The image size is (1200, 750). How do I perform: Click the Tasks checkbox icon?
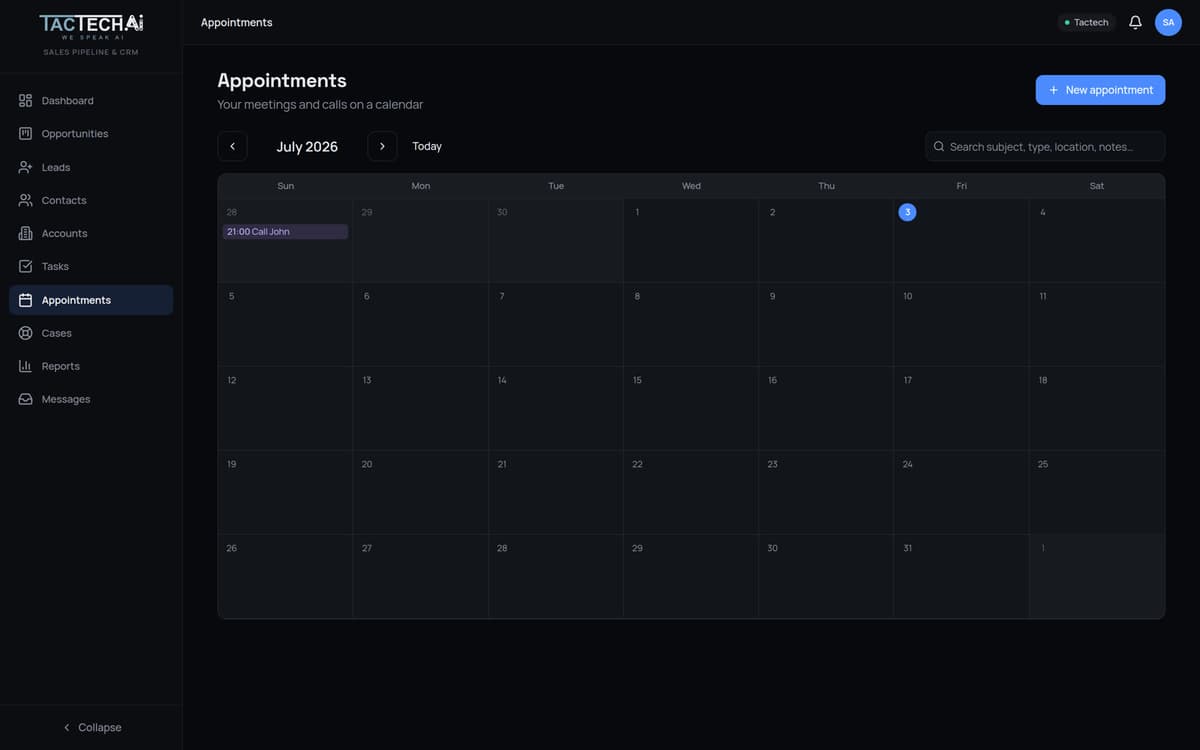point(26,266)
